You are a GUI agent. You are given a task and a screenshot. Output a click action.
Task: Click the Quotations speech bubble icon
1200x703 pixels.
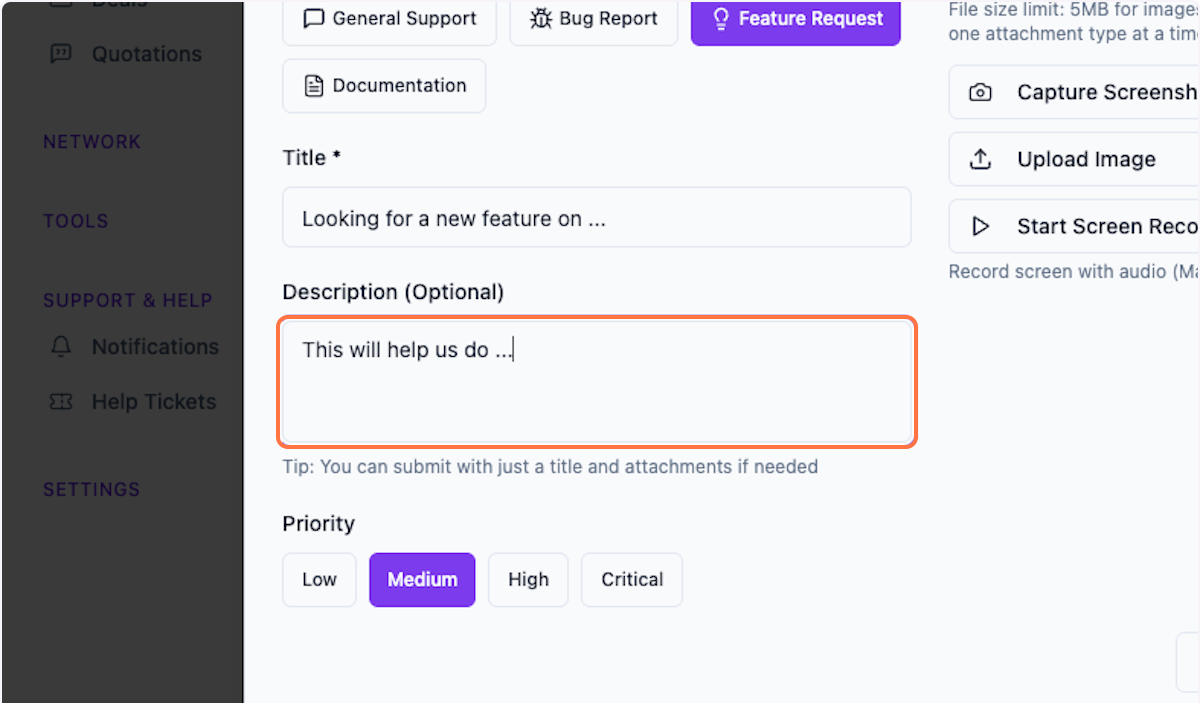[61, 54]
